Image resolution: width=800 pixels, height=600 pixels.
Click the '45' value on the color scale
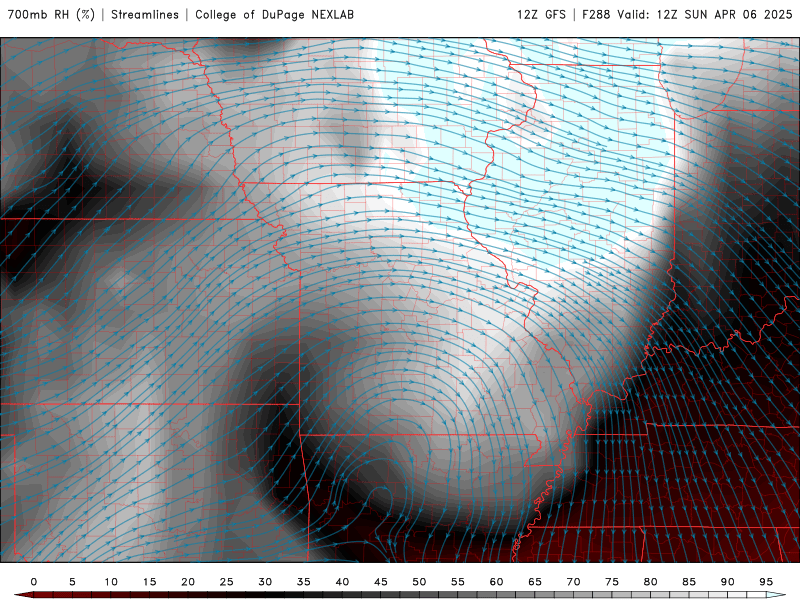(x=381, y=582)
